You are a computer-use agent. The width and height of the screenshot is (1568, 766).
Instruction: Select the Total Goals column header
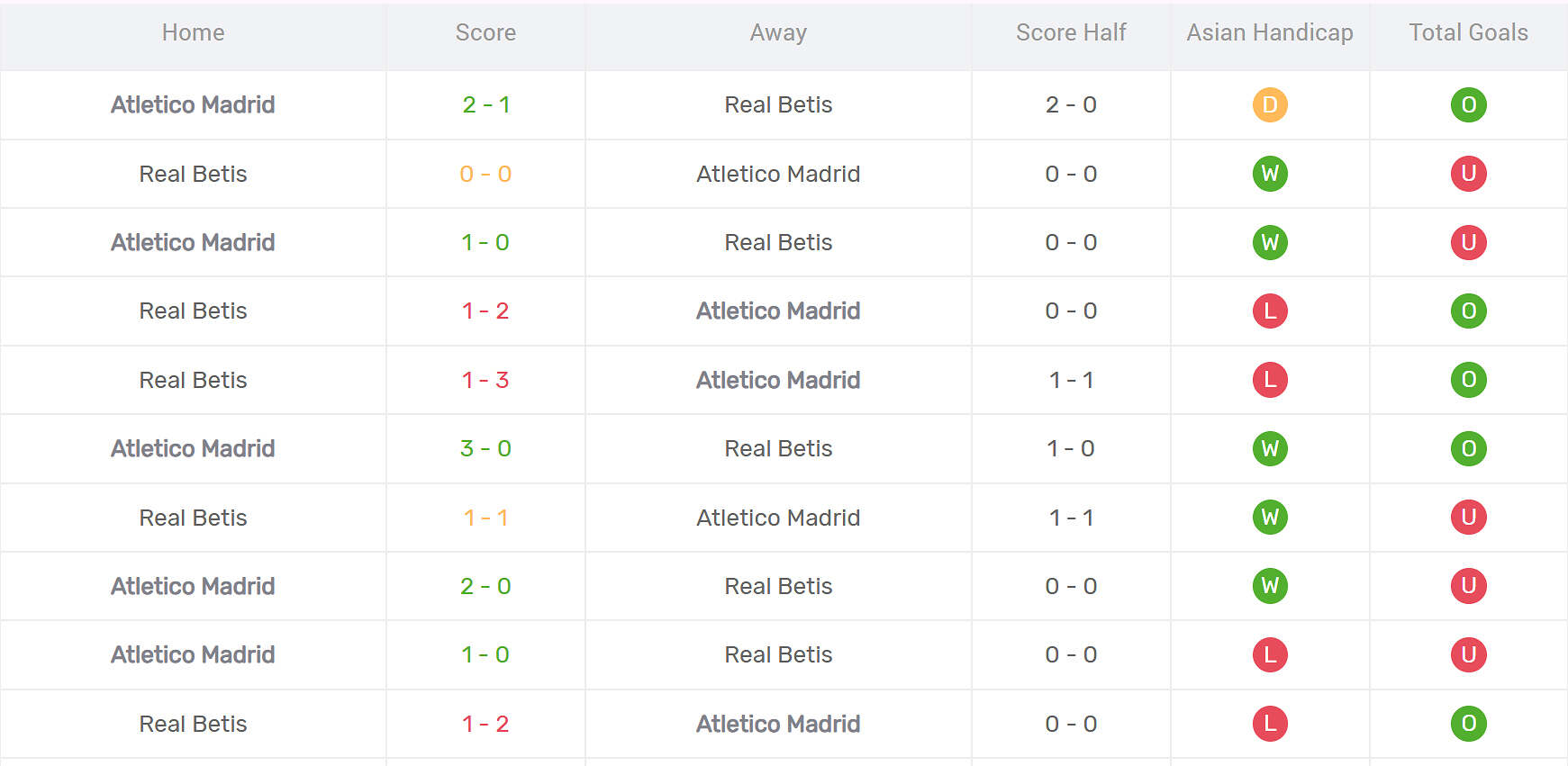point(1468,33)
